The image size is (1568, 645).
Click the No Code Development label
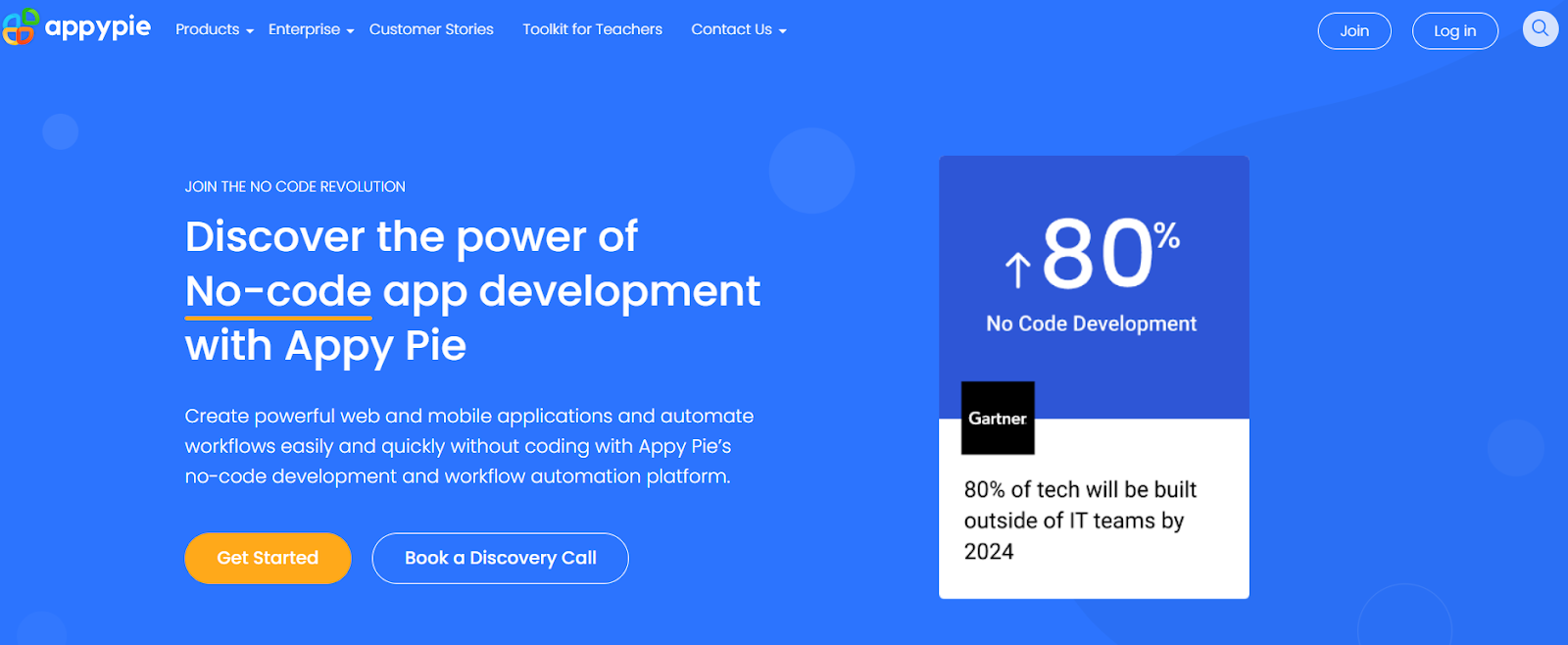tap(1091, 323)
